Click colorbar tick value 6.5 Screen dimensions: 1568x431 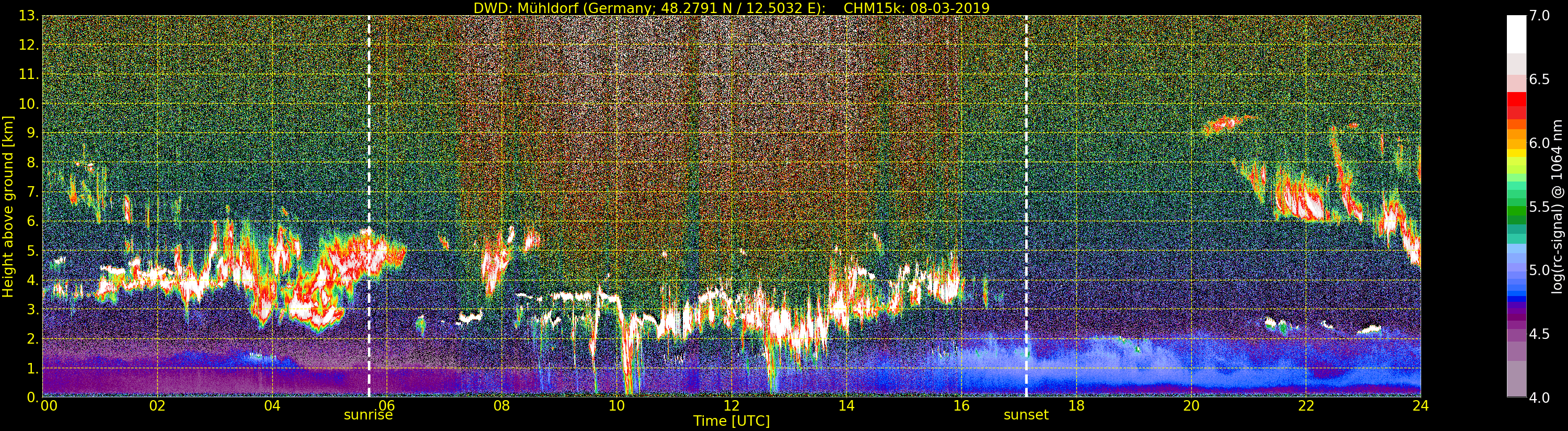[1539, 80]
